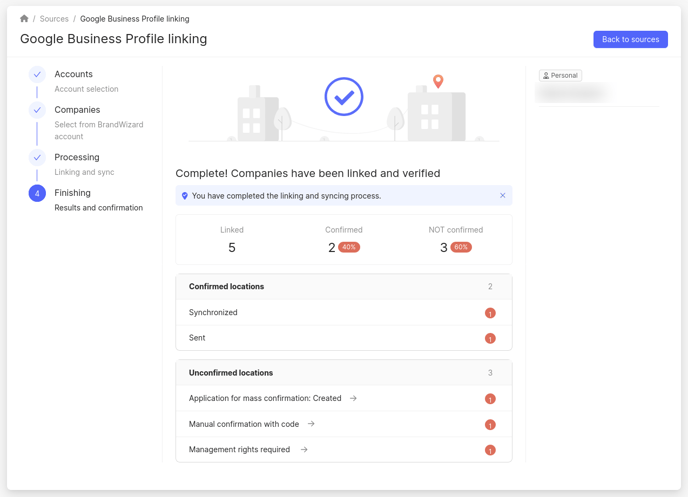Click the Select from BrandWizard account subtitle
Viewport: 688px width, 497px height.
99,131
